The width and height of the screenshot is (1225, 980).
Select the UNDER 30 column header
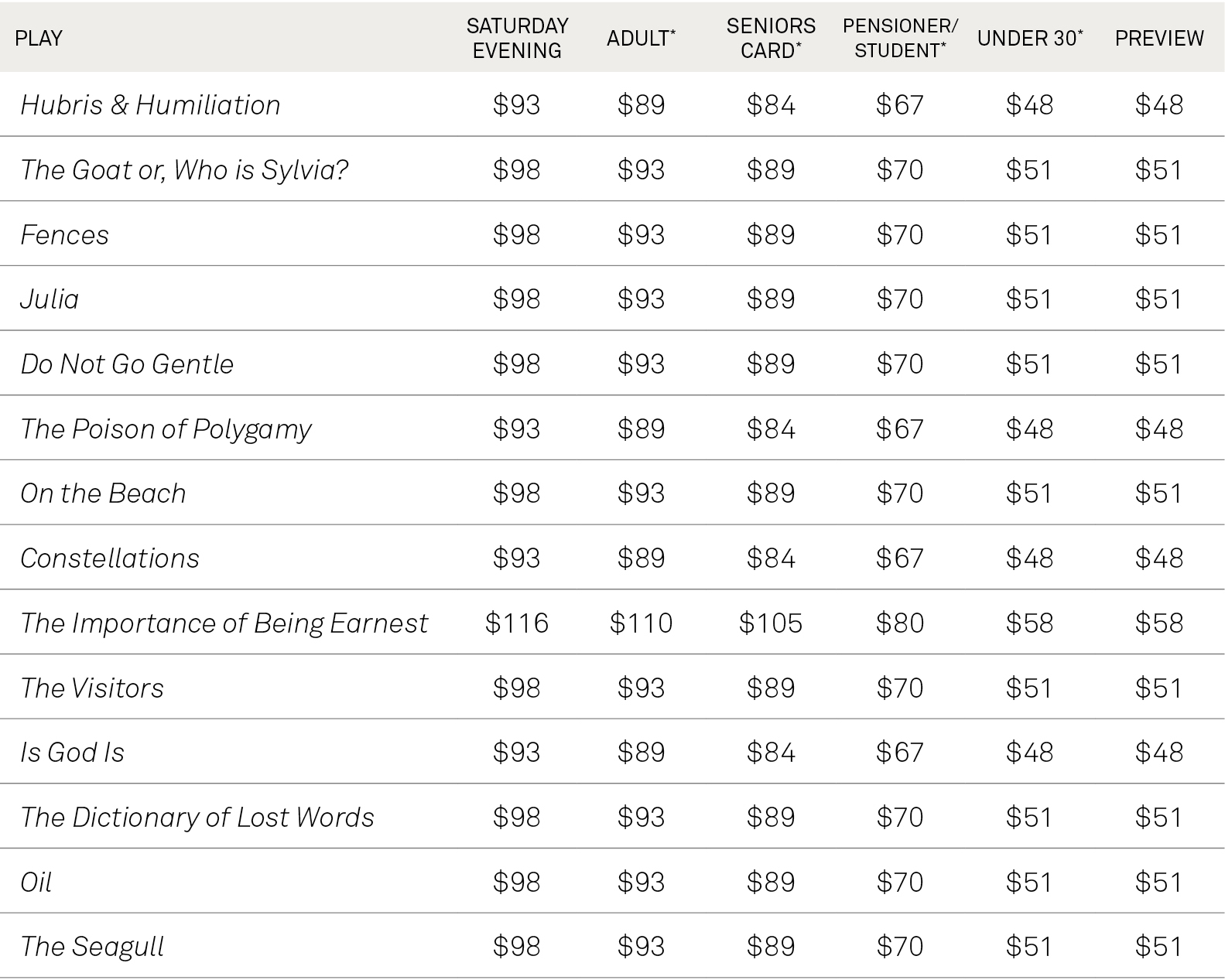[1030, 38]
